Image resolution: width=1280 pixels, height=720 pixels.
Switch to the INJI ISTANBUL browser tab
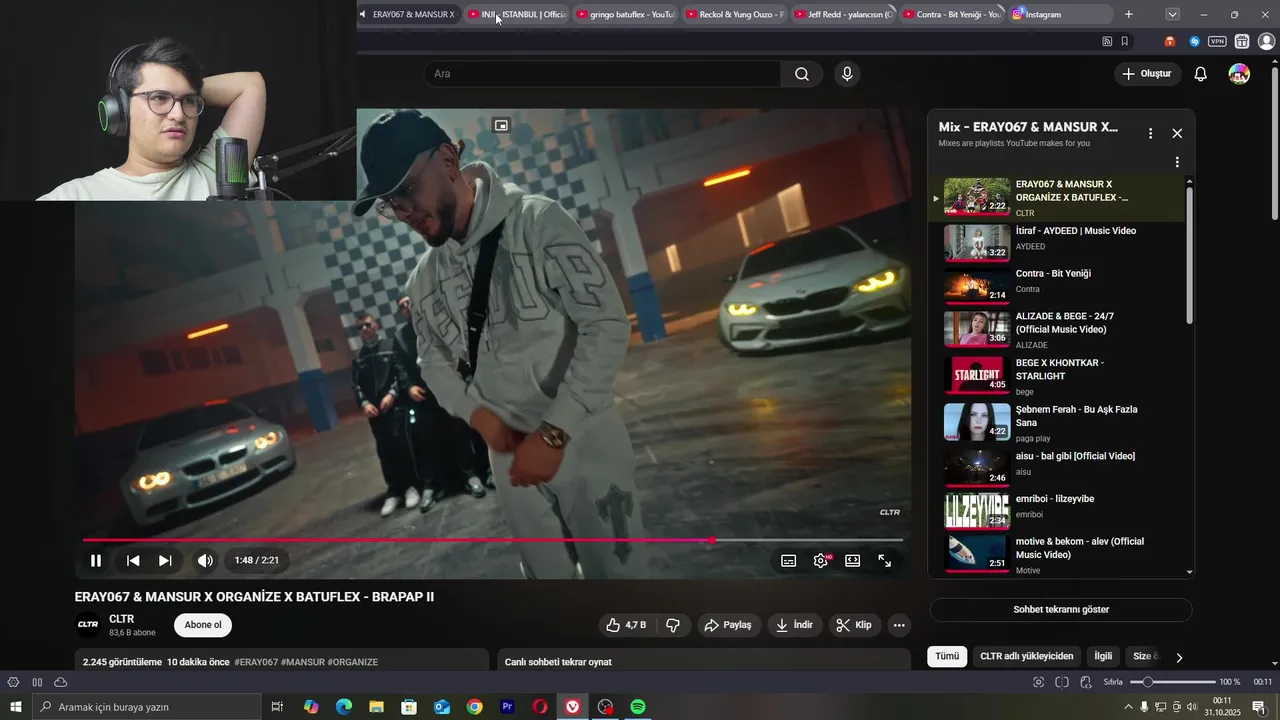pyautogui.click(x=517, y=14)
